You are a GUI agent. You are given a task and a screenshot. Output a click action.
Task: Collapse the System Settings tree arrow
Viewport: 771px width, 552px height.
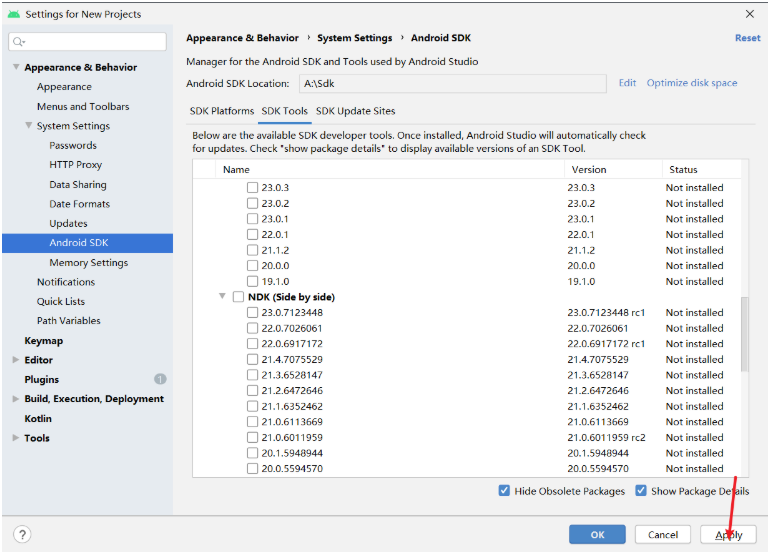coord(29,125)
